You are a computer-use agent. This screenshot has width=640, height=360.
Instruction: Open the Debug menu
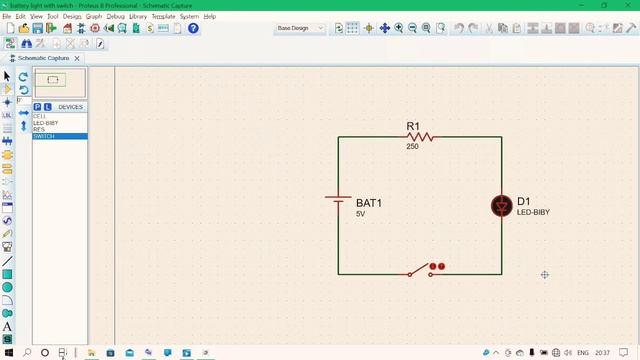pos(116,17)
